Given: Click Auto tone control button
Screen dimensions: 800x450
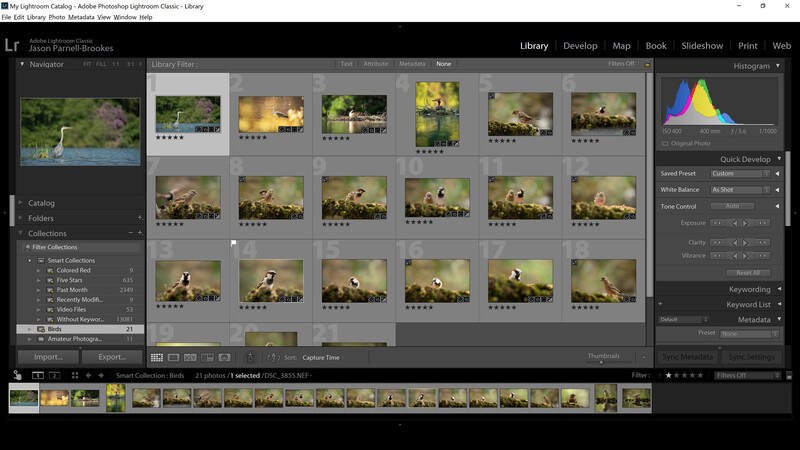Looking at the screenshot, I should point(732,206).
